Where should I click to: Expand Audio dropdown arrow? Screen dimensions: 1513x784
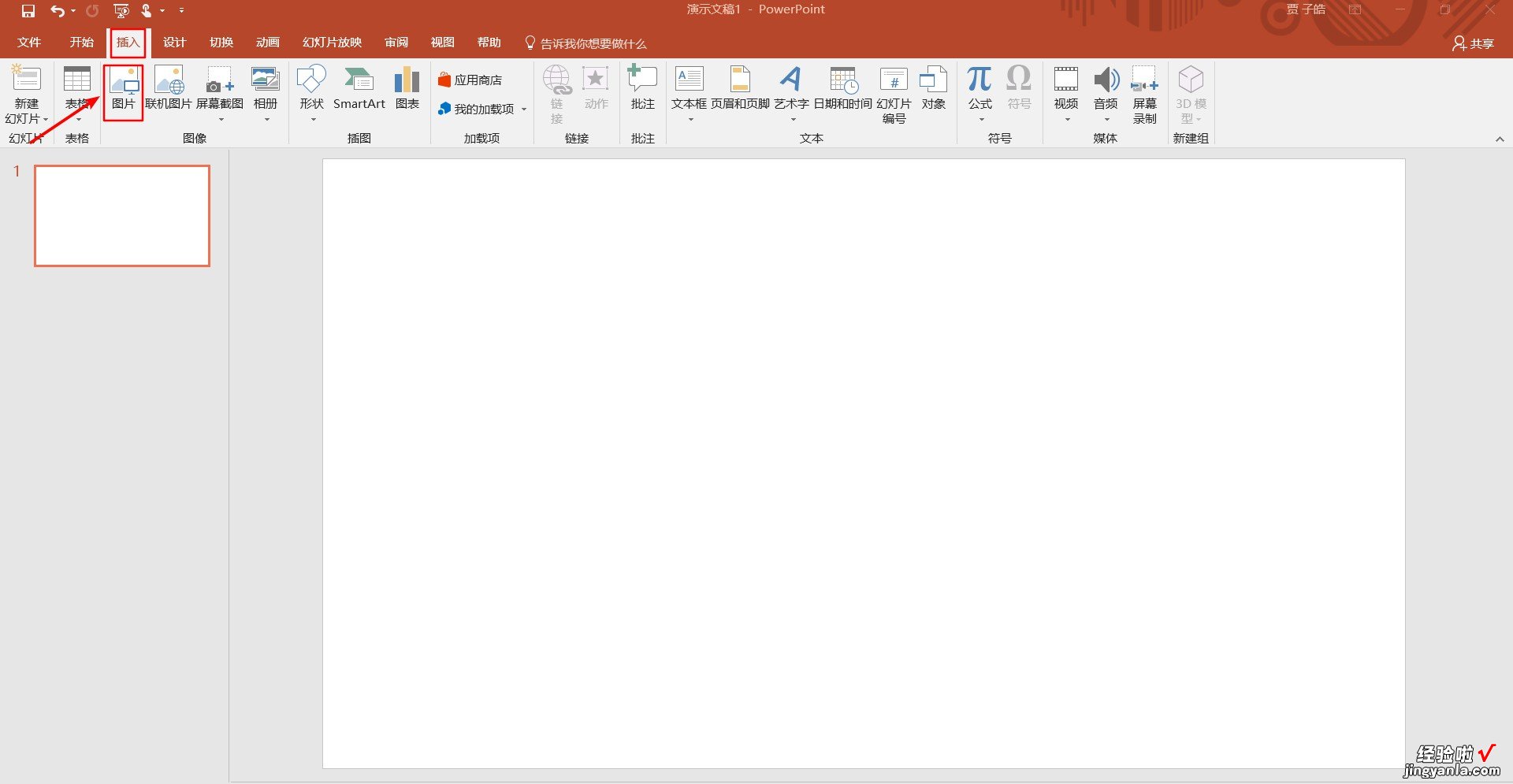click(x=1106, y=120)
